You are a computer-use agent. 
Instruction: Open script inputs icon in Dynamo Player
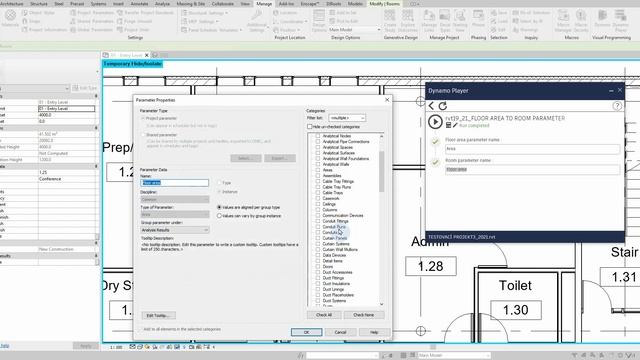click(x=448, y=126)
